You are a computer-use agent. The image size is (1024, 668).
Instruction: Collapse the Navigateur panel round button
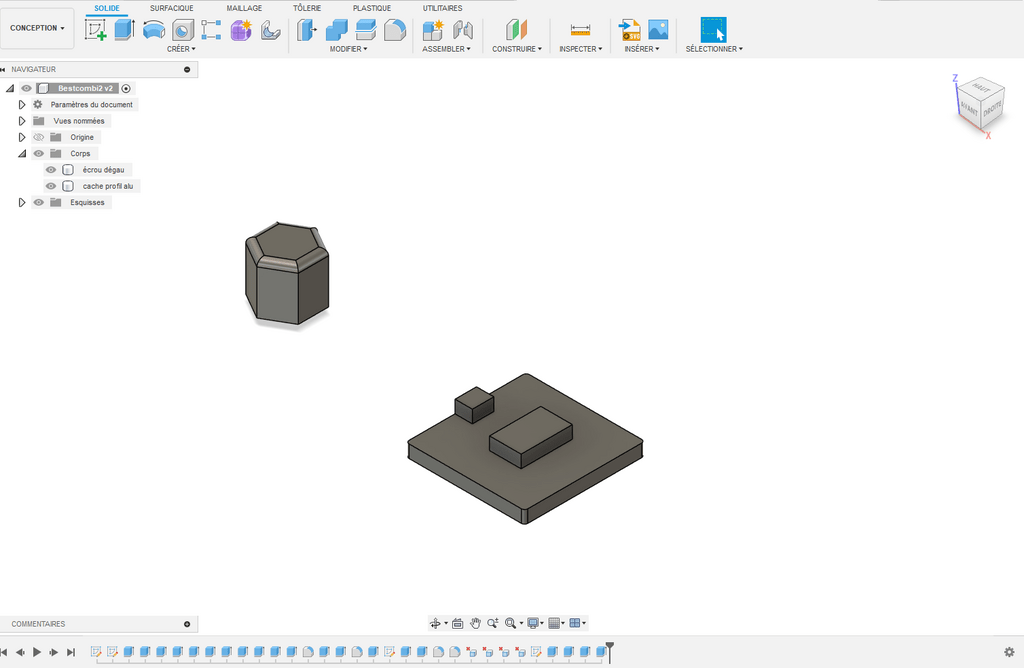pyautogui.click(x=187, y=69)
